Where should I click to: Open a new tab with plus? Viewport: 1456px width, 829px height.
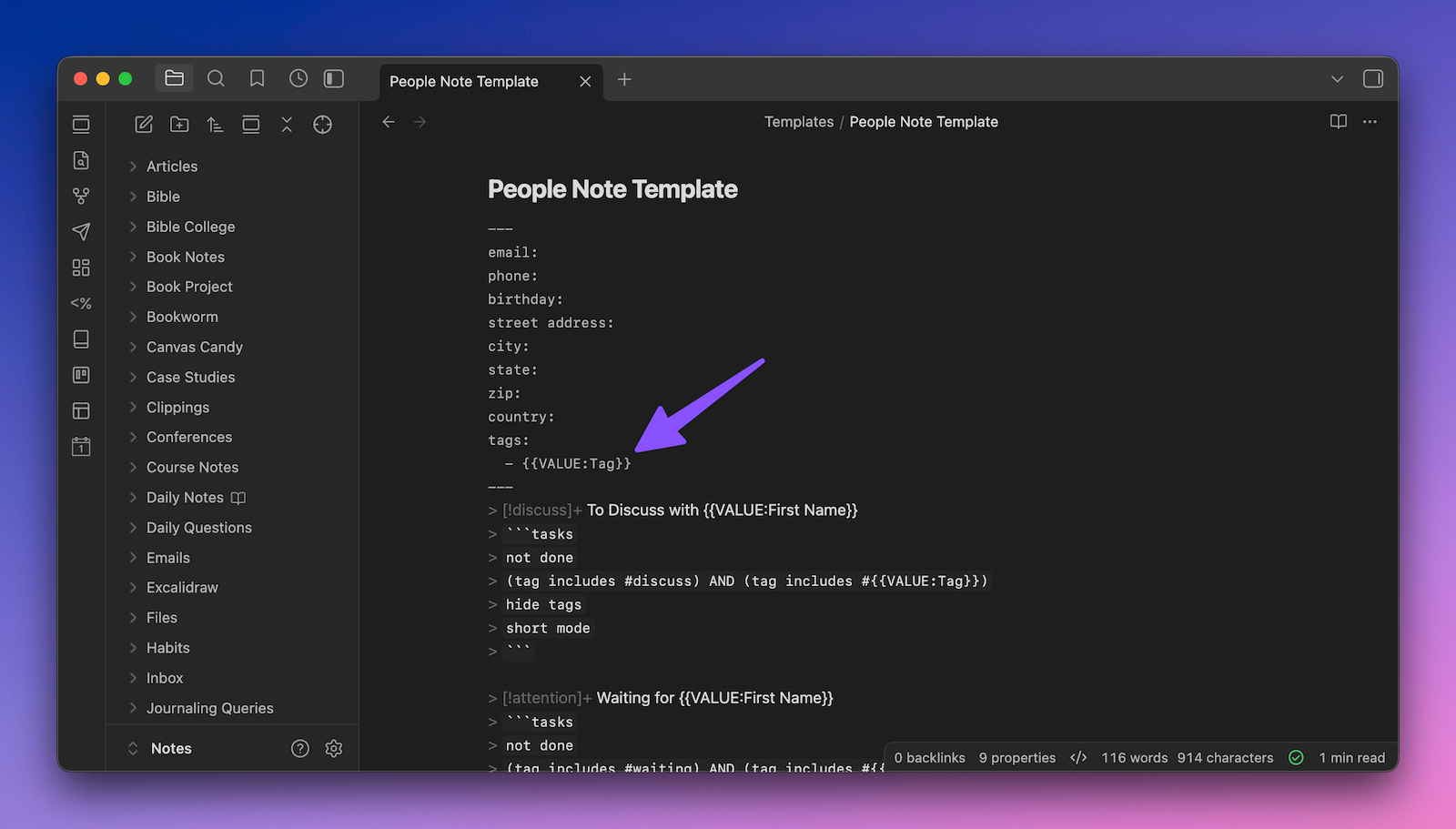pos(624,80)
